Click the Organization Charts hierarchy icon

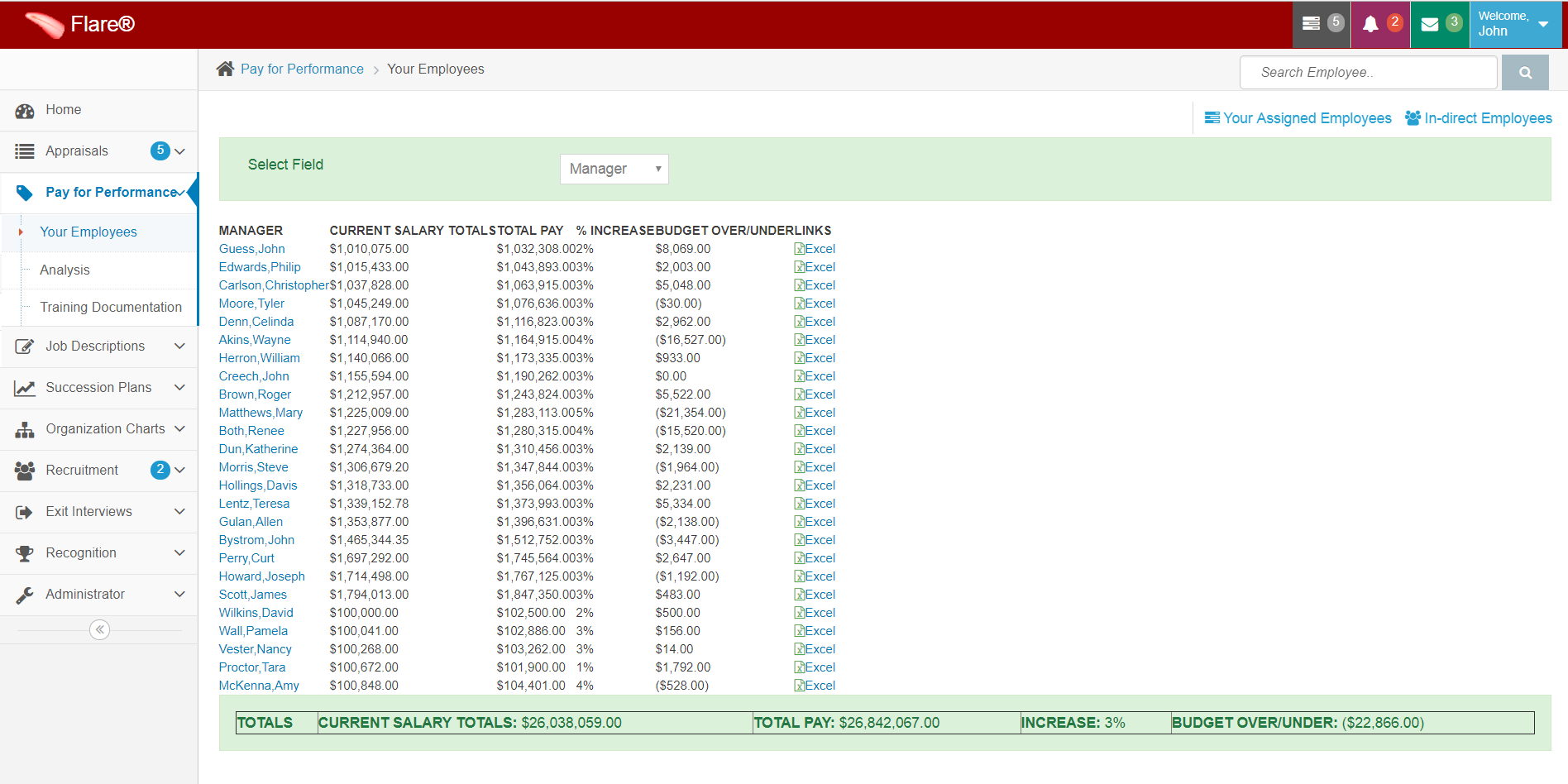click(25, 429)
